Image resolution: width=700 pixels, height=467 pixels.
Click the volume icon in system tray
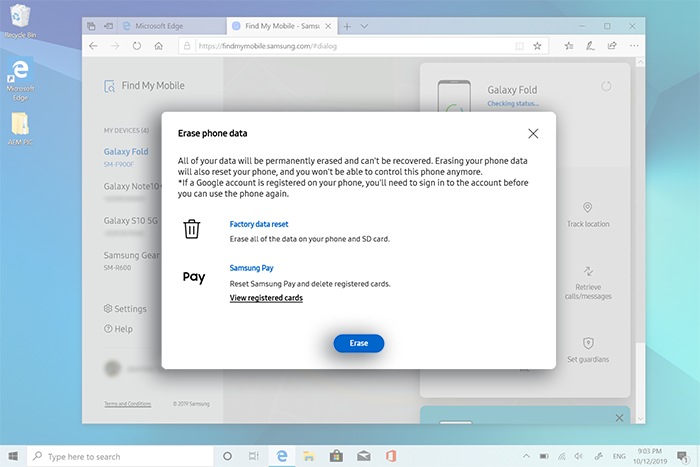tap(579, 456)
